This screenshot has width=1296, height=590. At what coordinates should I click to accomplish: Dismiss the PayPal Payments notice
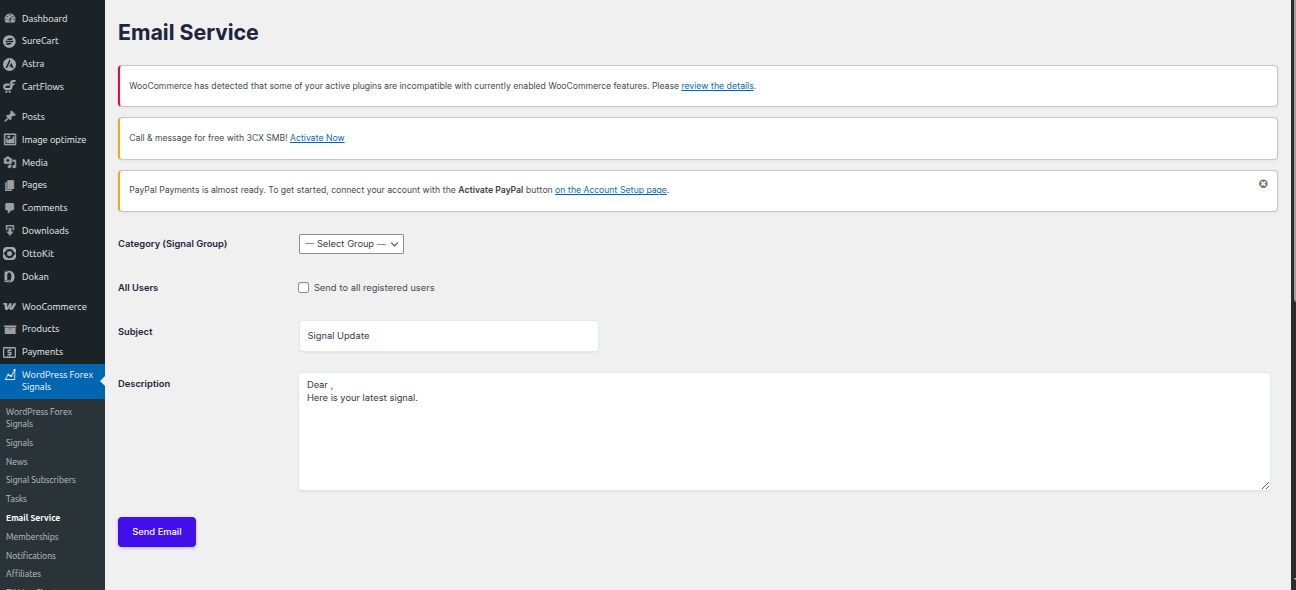point(1263,184)
